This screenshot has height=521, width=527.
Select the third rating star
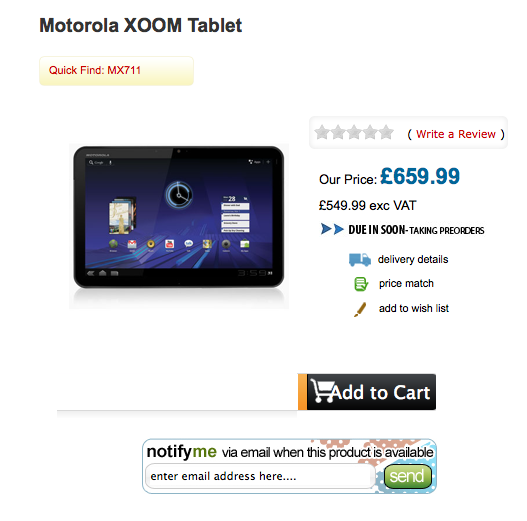pyautogui.click(x=354, y=132)
